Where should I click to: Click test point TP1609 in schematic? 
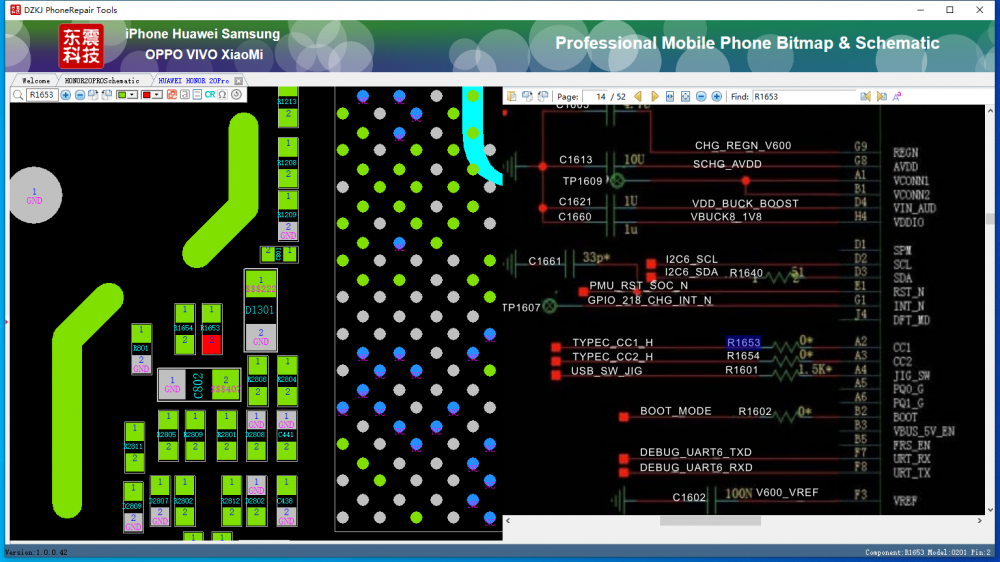coord(617,181)
